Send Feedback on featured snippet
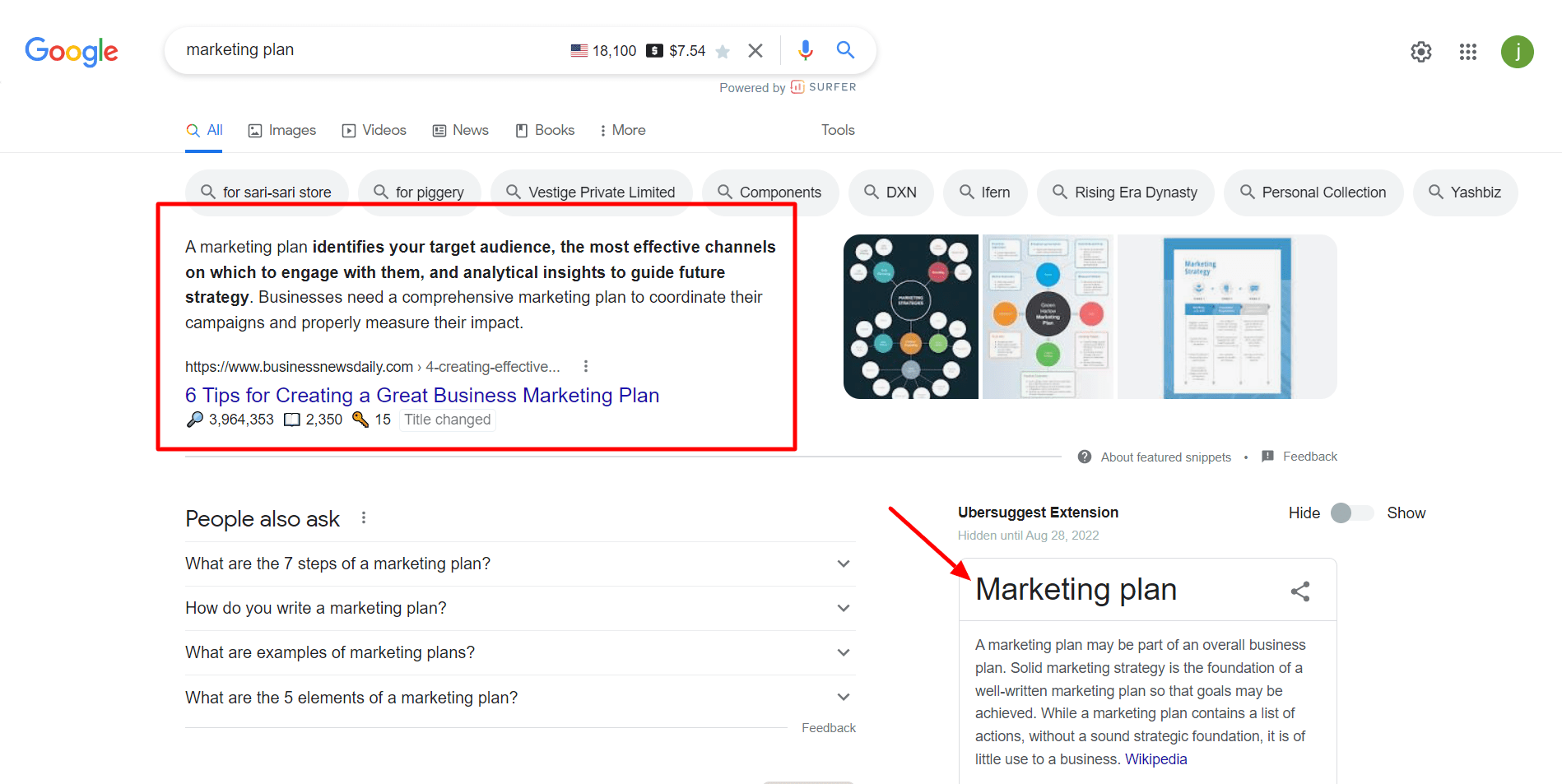Image resolution: width=1562 pixels, height=784 pixels. (1309, 457)
